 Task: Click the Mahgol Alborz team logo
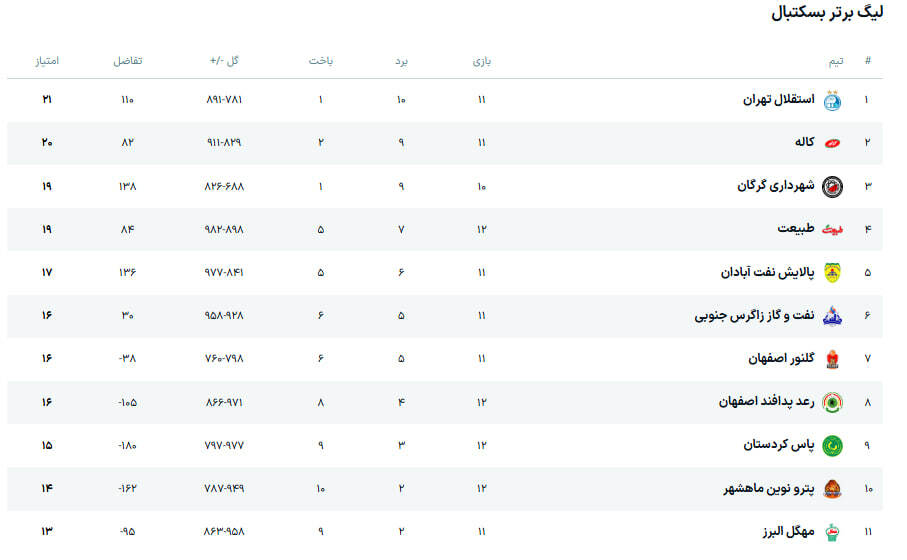pyautogui.click(x=832, y=531)
